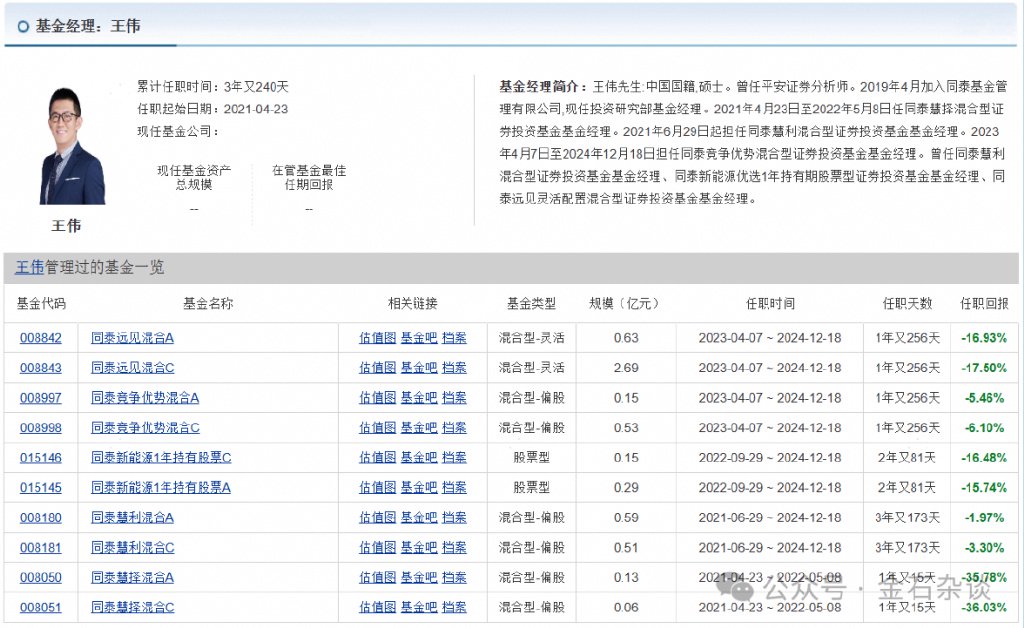The height and width of the screenshot is (628, 1024).
Task: Click the fund manager 王伟 portrait photo
Action: click(x=72, y=146)
